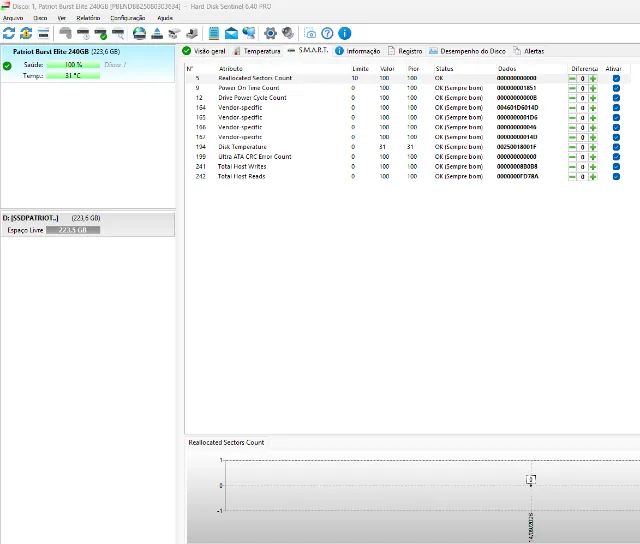Open settings with blue gear icon
Image resolution: width=640 pixels, height=544 pixels.
[270, 33]
